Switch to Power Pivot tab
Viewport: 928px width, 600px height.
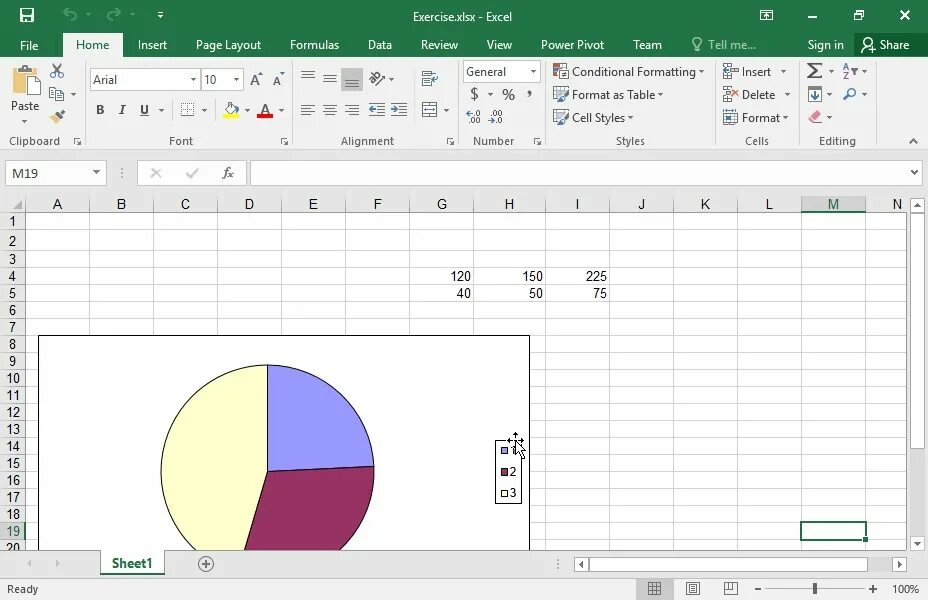[x=572, y=45]
